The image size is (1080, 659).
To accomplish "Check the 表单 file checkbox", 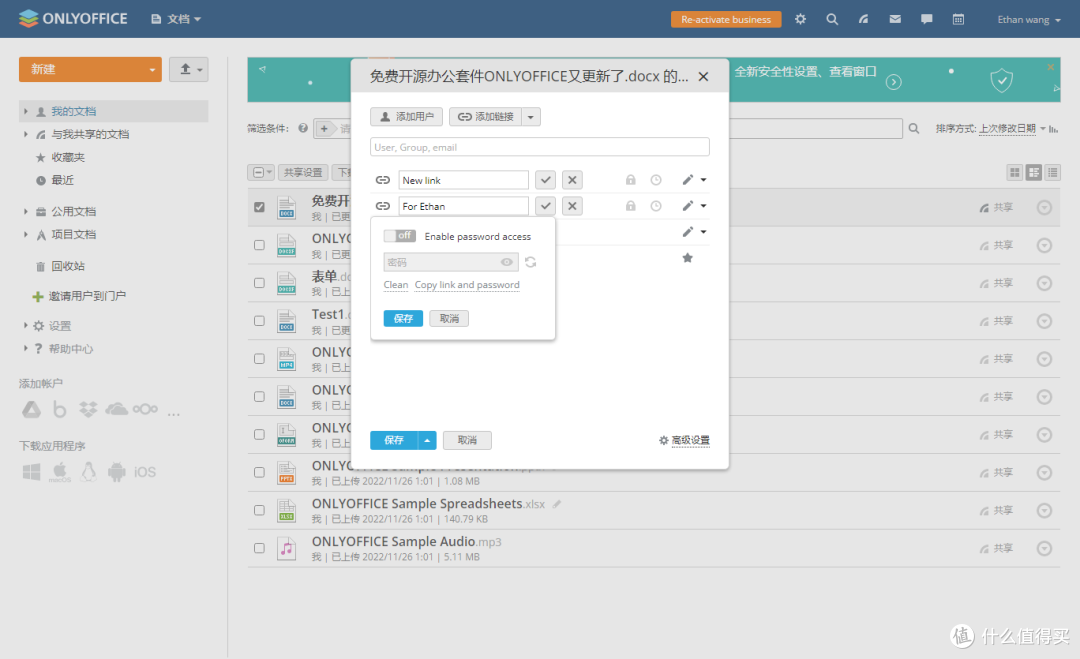I will click(259, 282).
